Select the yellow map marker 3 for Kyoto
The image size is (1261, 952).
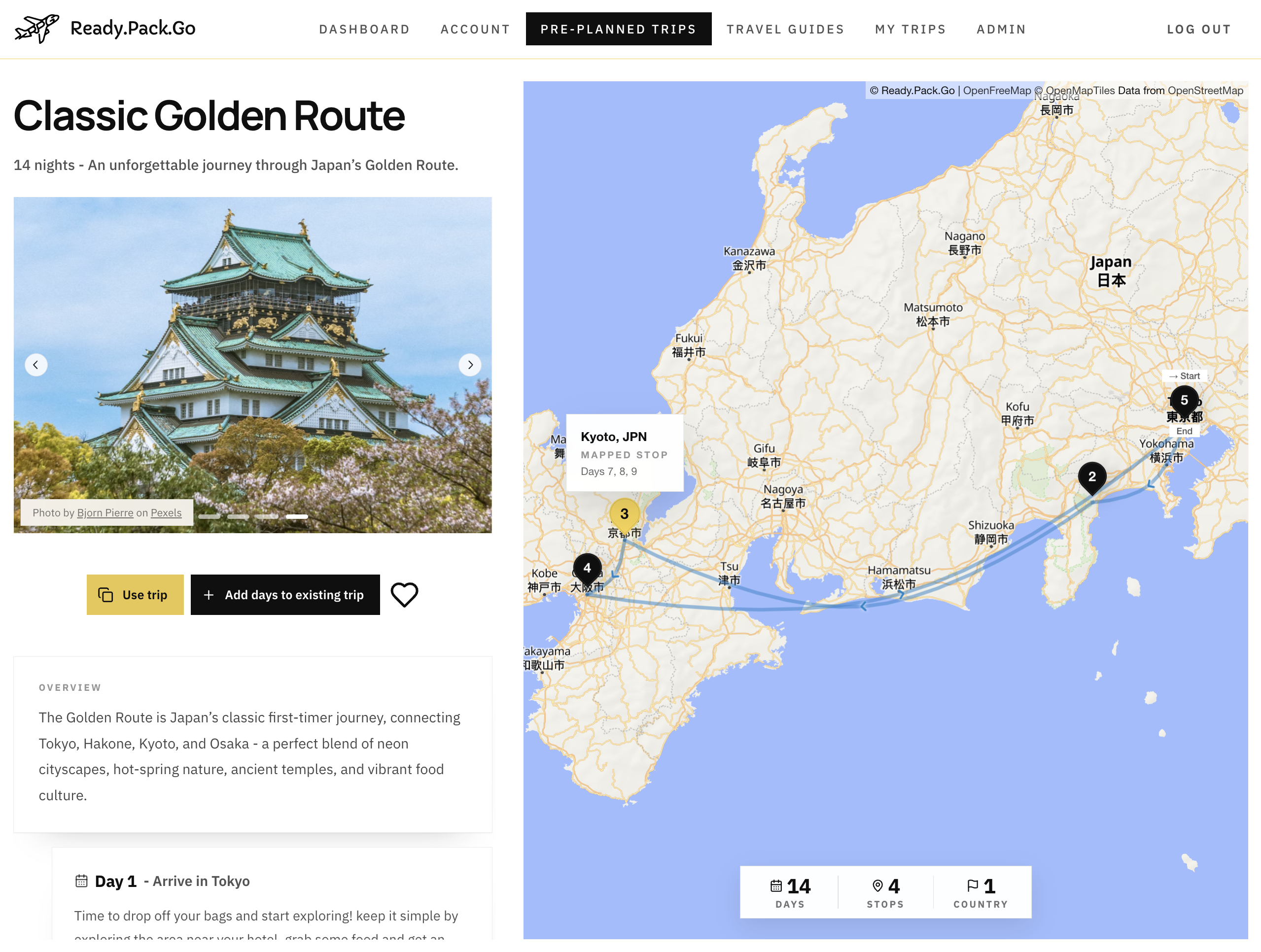[x=624, y=515]
